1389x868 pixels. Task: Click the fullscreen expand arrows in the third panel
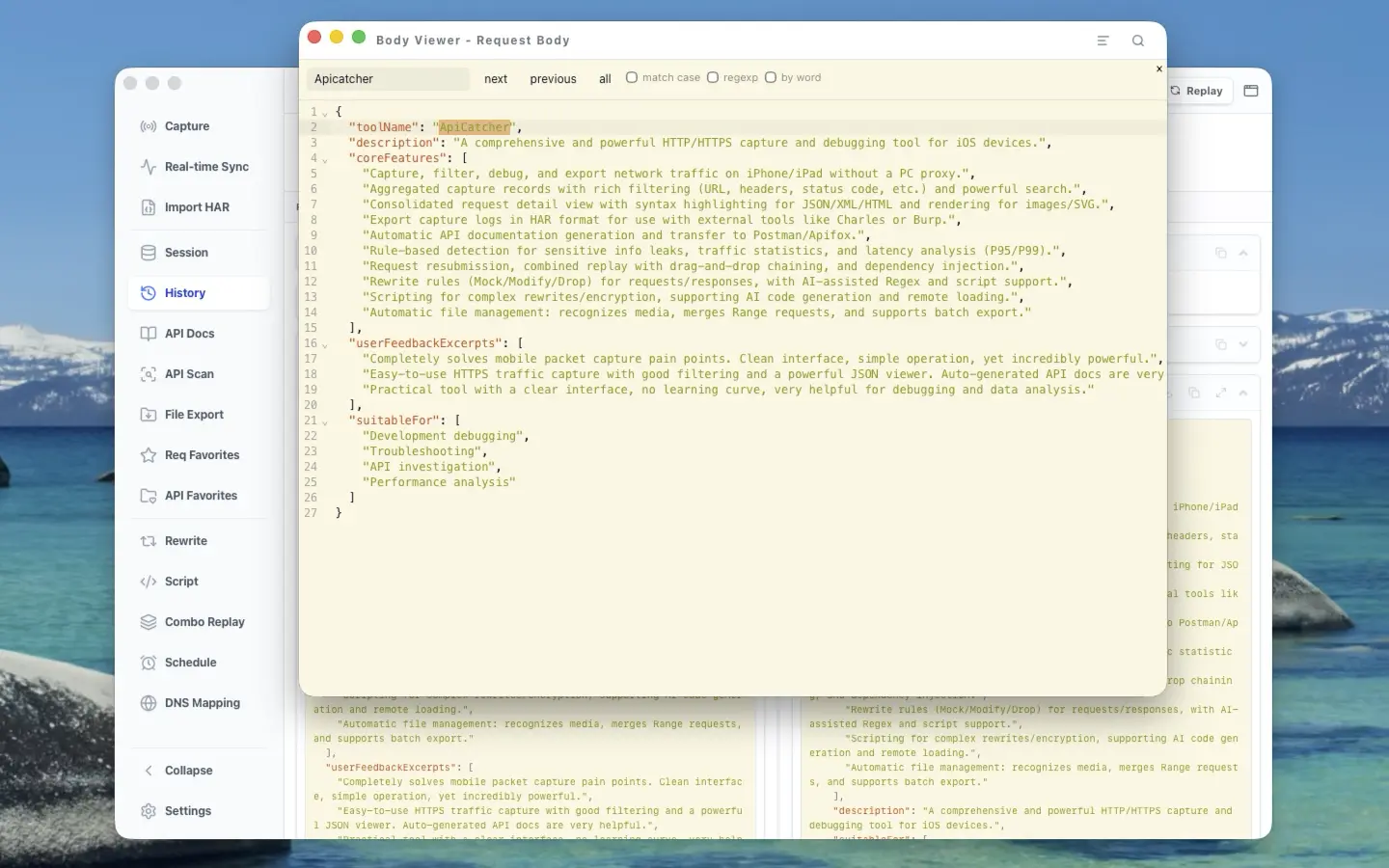pos(1220,393)
